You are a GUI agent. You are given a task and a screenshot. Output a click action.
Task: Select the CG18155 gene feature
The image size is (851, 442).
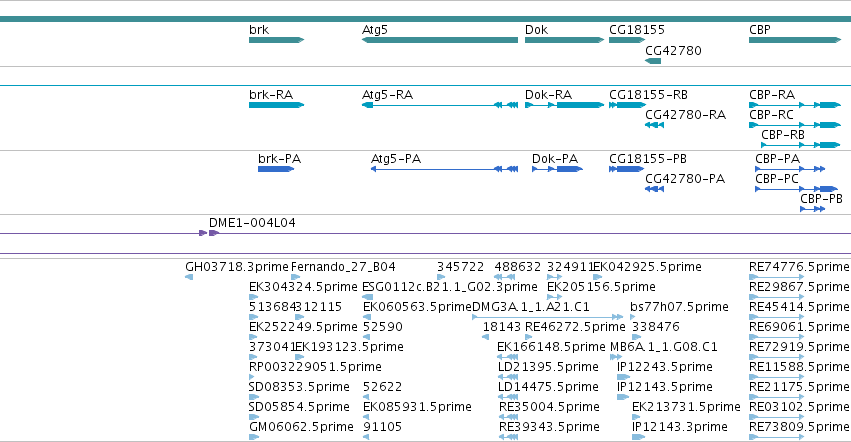coord(627,40)
